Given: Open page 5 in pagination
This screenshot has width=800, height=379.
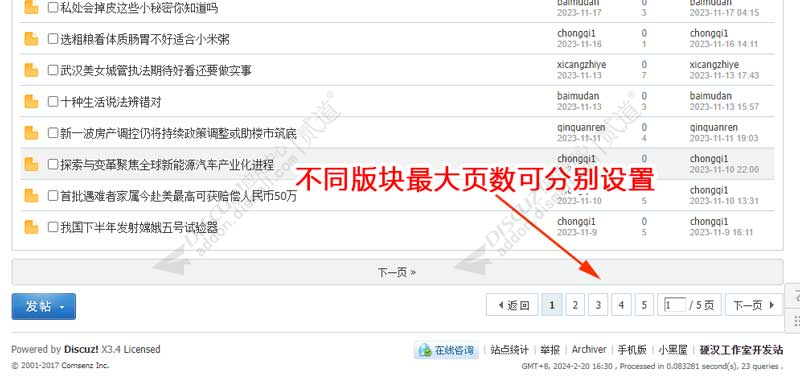Looking at the screenshot, I should tap(644, 305).
